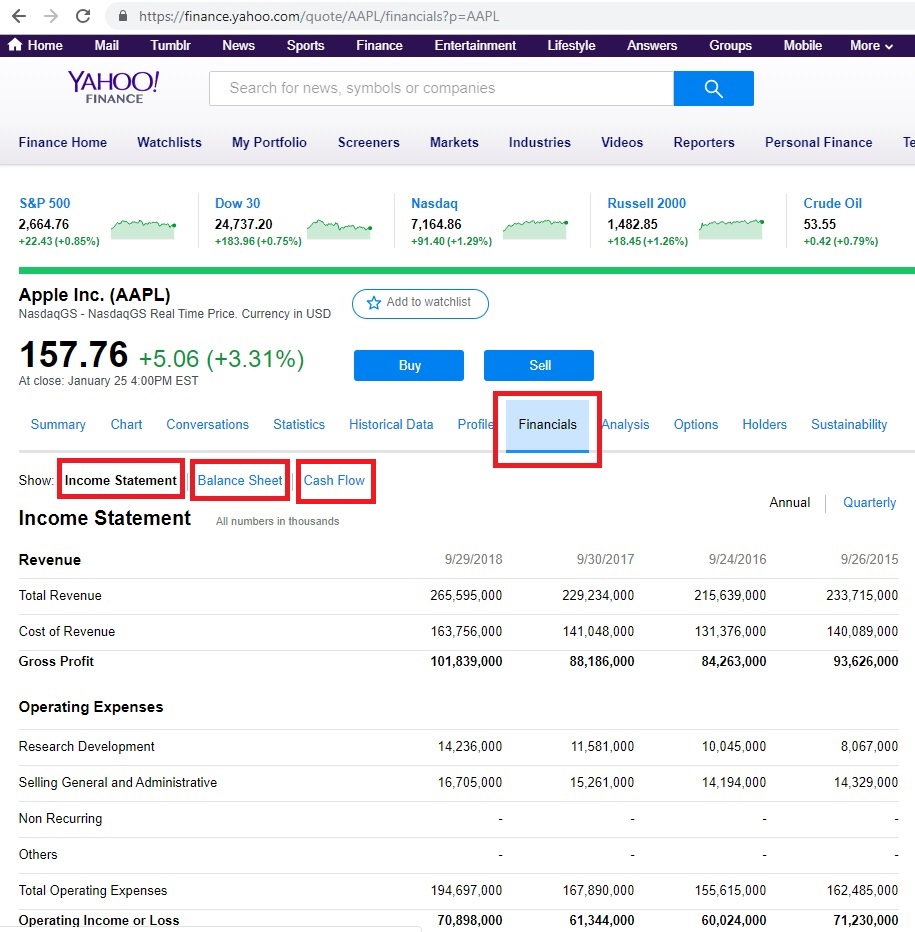Open Groups in the top bar
This screenshot has width=915, height=932.
tap(730, 45)
